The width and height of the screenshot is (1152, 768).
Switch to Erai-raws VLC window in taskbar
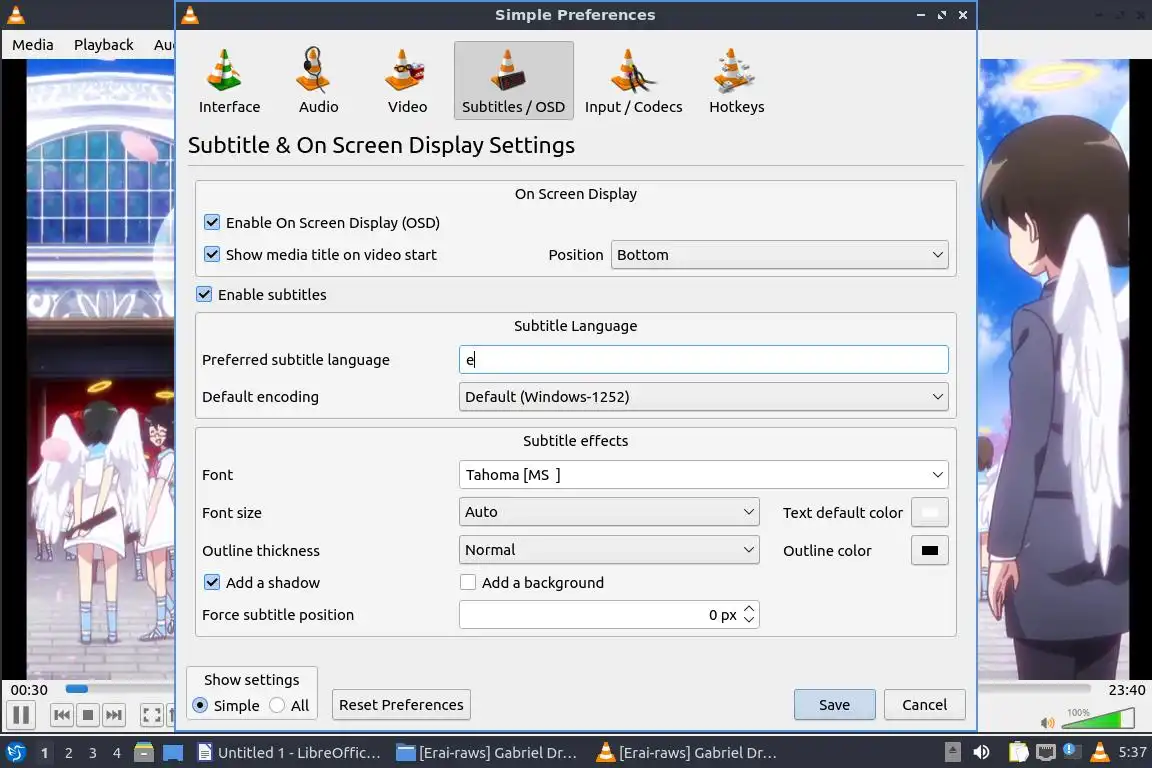point(686,753)
